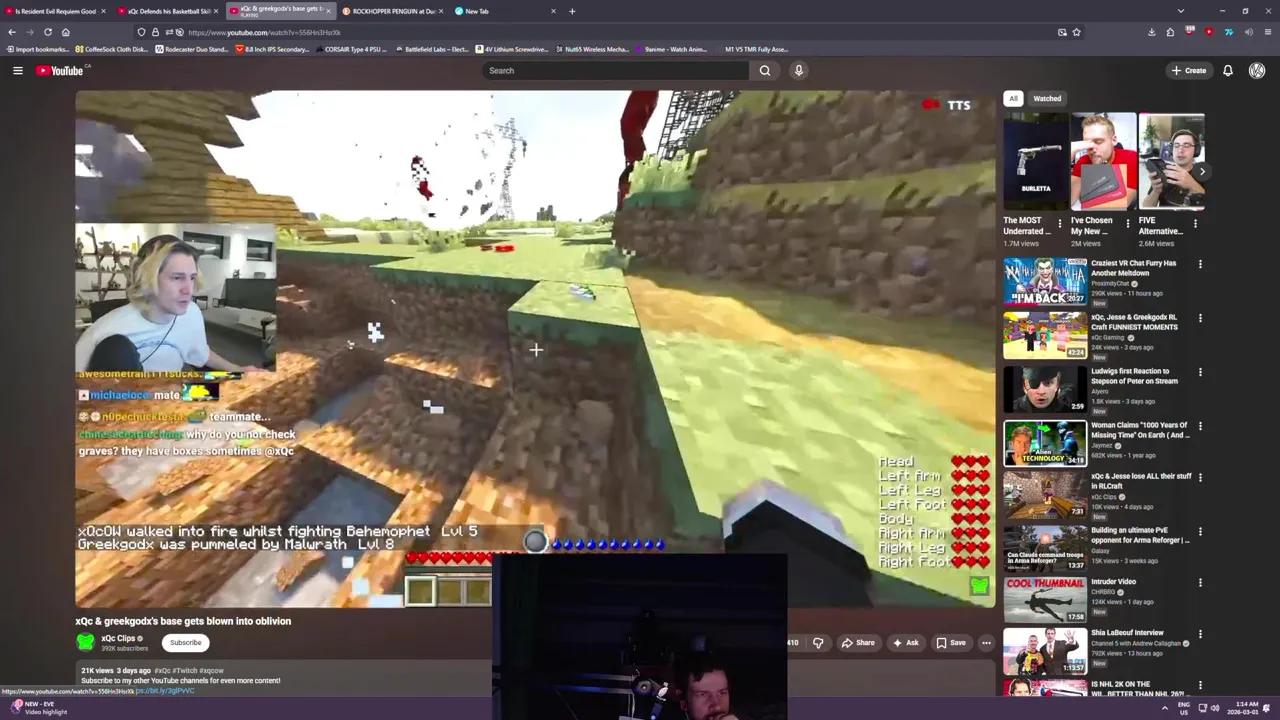Open more options for Ludwigs first Reaction video
The image size is (1280, 720).
pos(1200,372)
